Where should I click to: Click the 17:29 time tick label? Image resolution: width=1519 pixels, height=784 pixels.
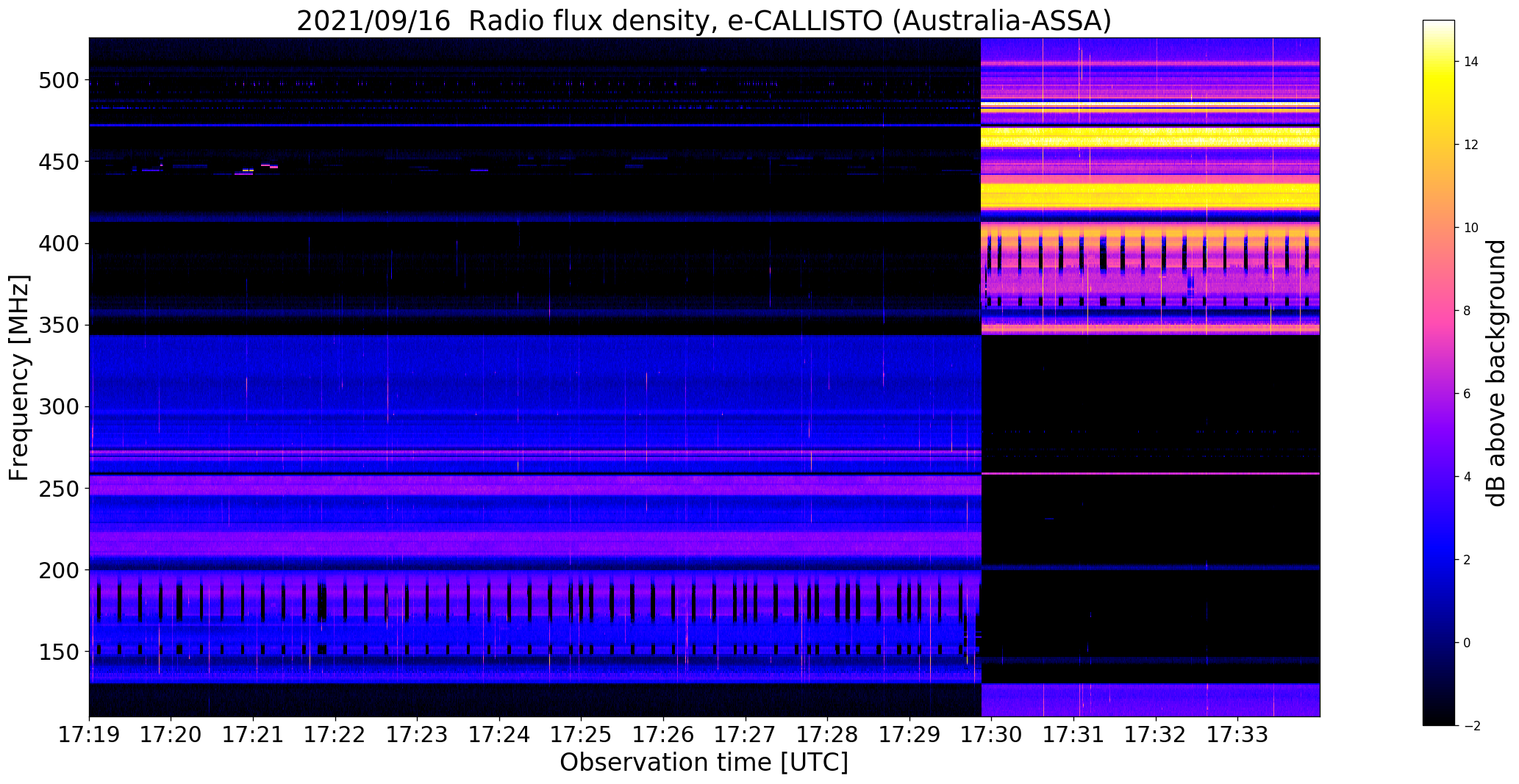pyautogui.click(x=910, y=734)
